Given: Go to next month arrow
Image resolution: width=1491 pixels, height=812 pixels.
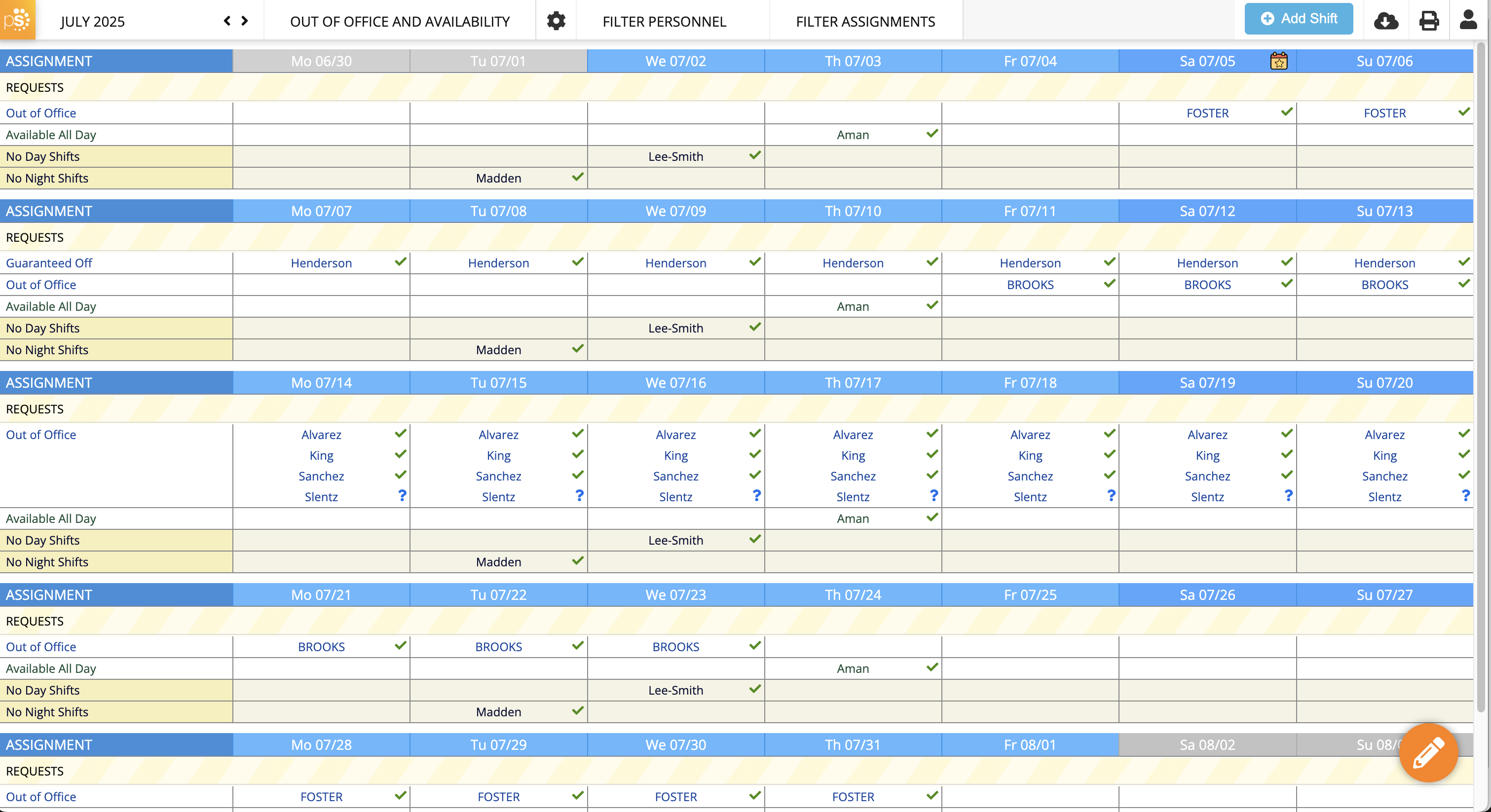Looking at the screenshot, I should [245, 21].
